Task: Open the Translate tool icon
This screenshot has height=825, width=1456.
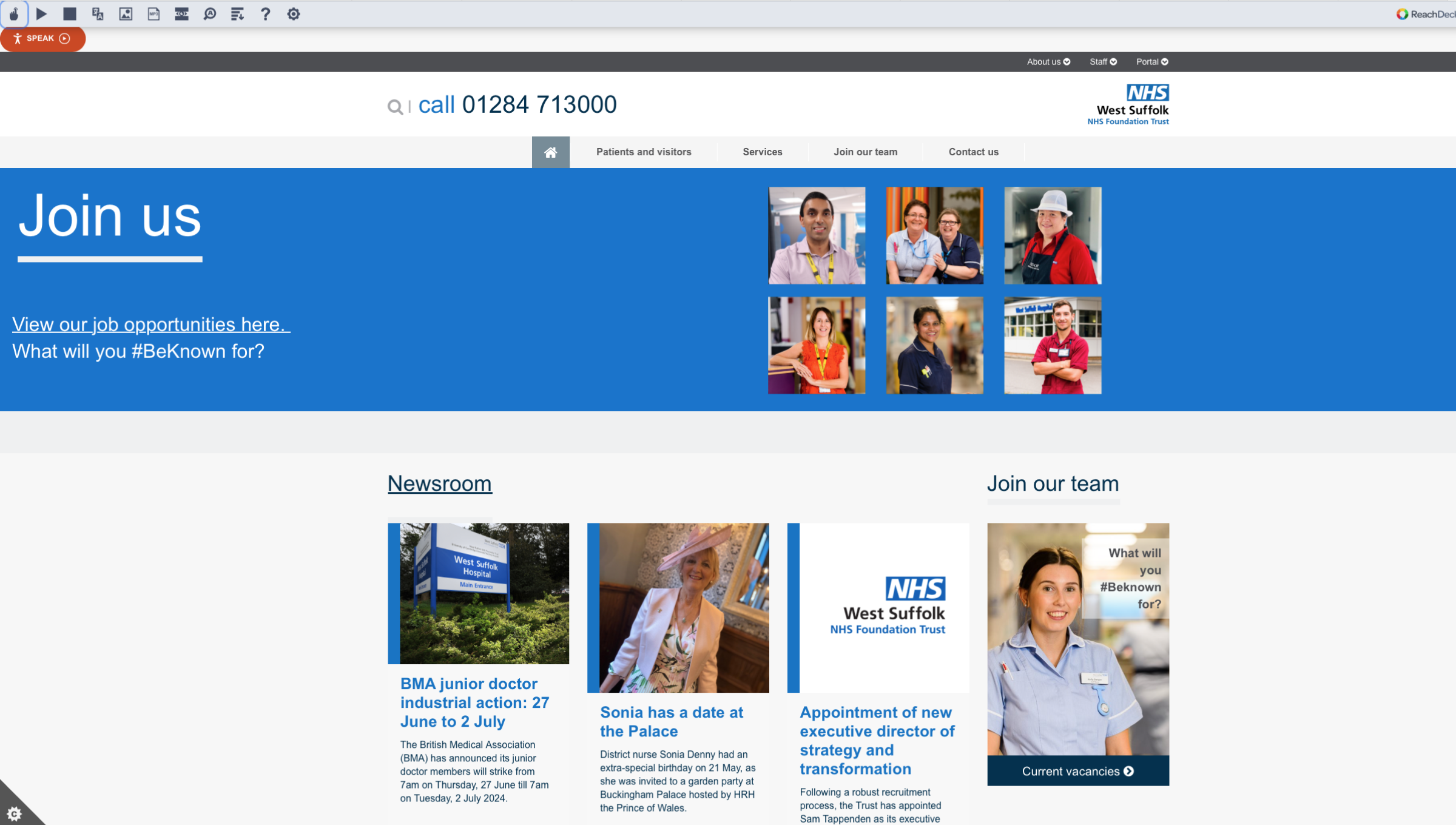Action: 97,13
